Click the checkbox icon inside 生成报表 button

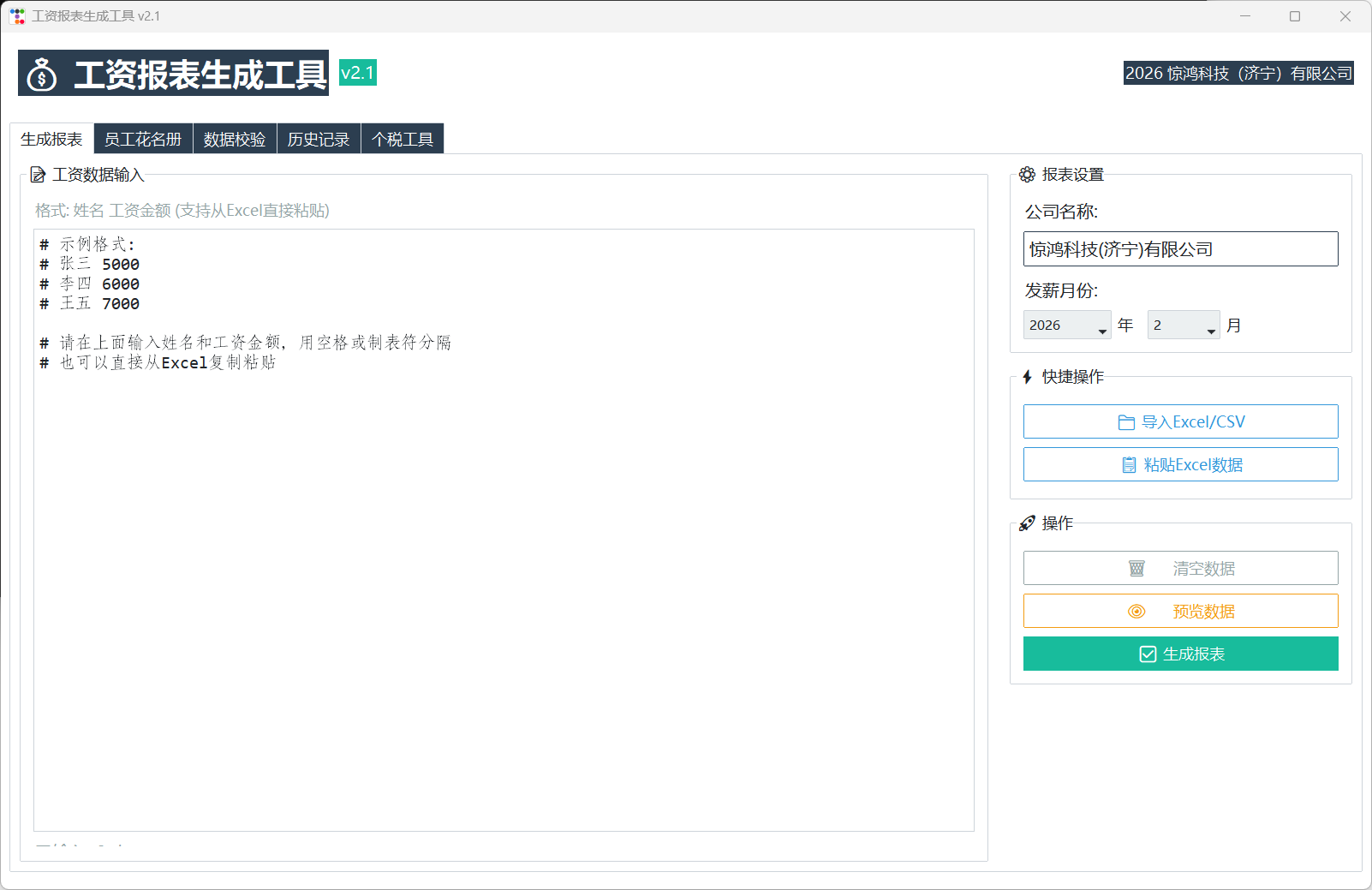[x=1147, y=654]
